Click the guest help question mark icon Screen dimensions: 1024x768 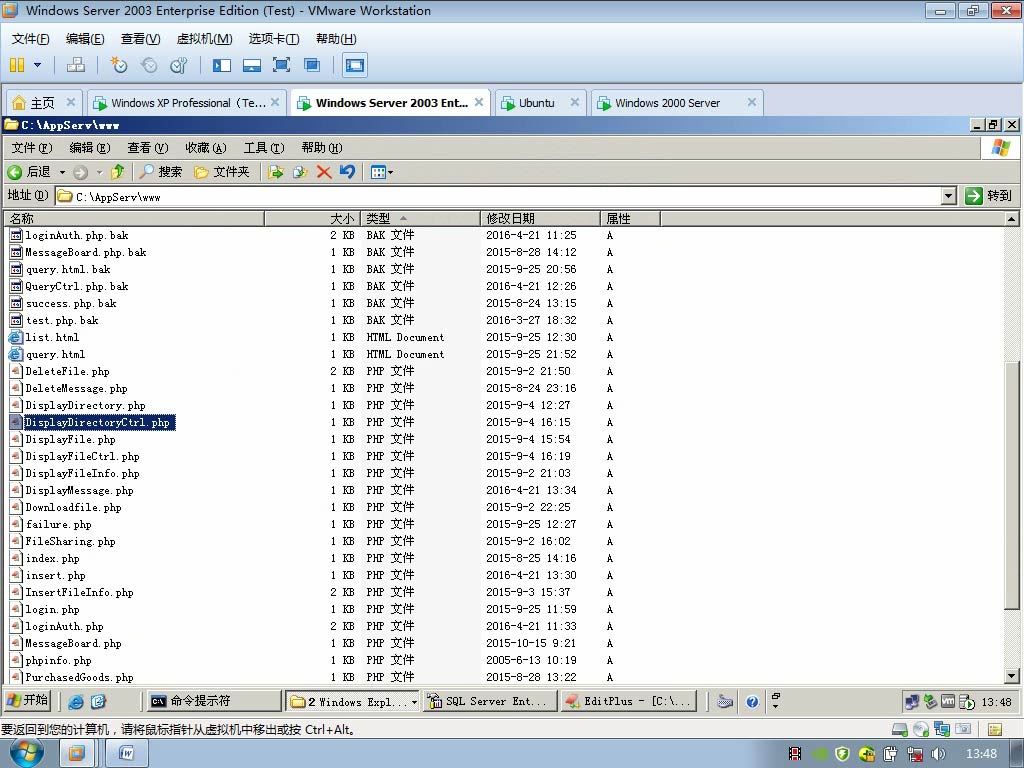point(752,702)
